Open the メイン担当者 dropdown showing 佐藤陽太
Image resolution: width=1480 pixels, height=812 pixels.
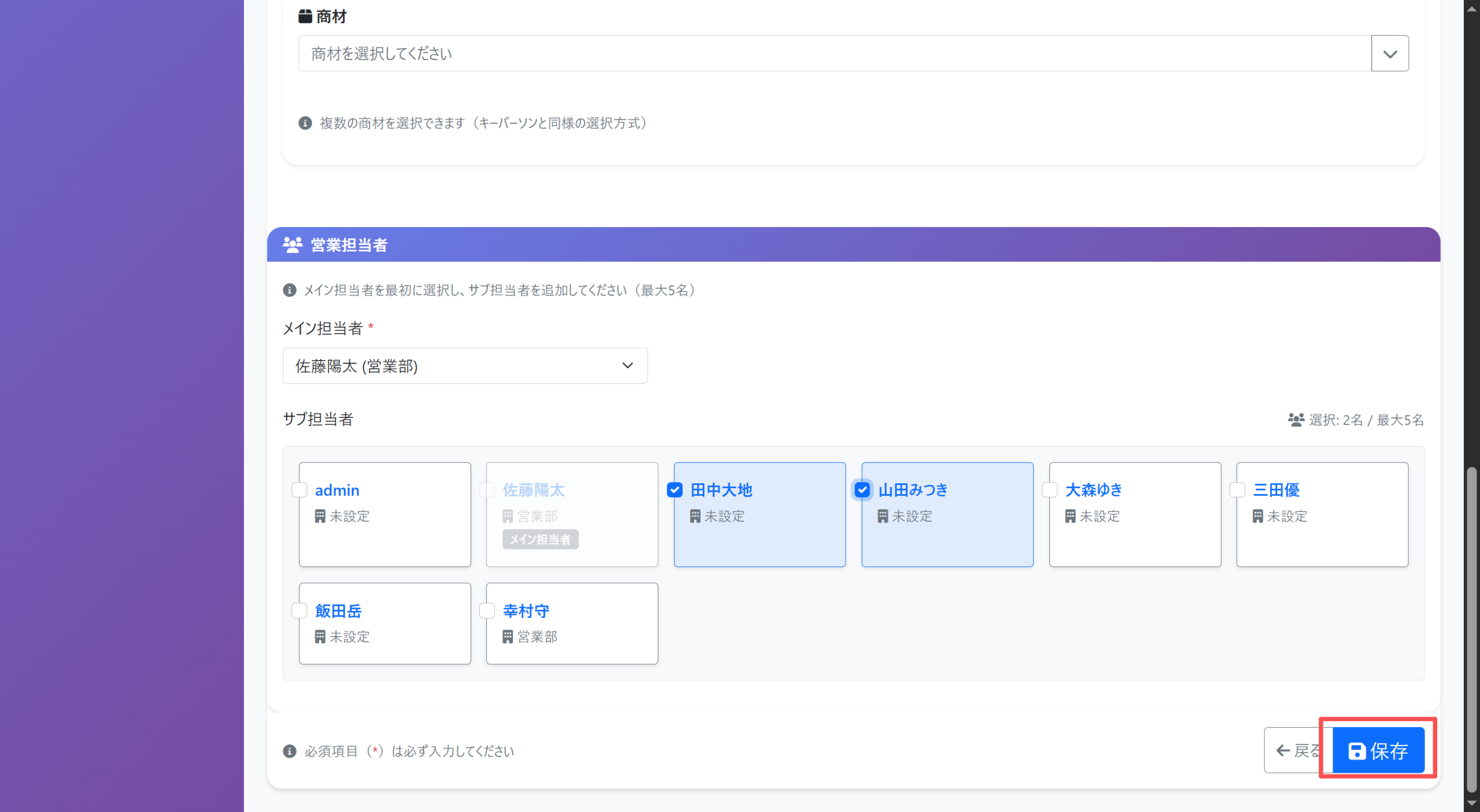(x=464, y=366)
